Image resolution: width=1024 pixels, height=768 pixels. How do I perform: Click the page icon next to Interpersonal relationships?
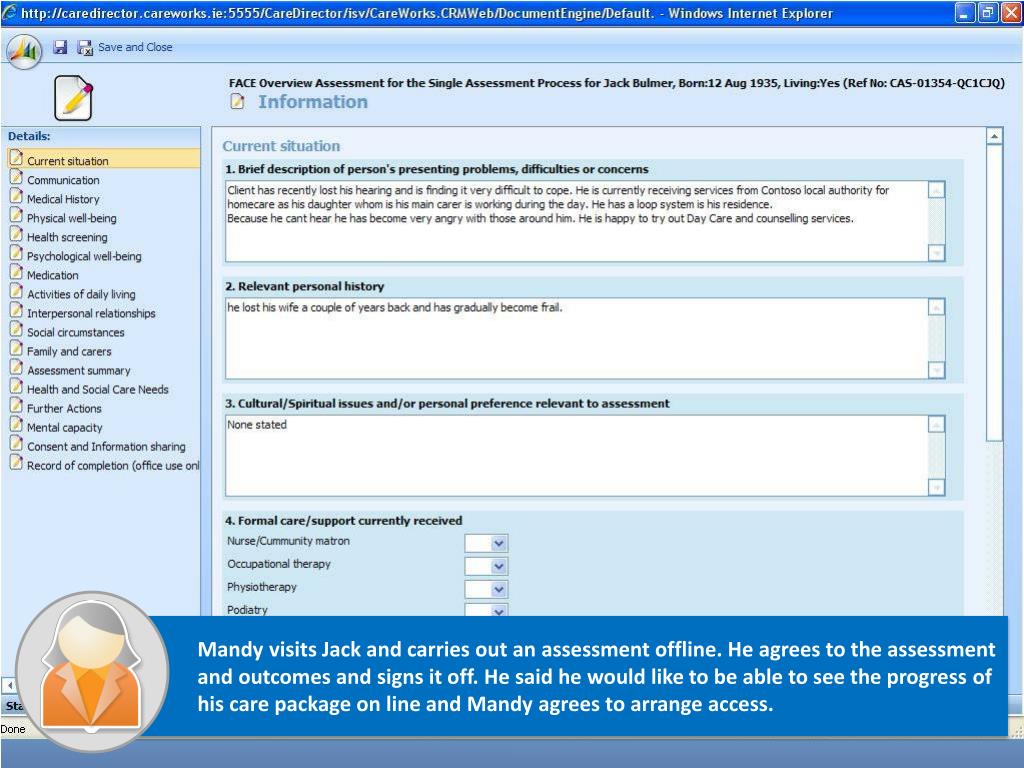[x=16, y=310]
